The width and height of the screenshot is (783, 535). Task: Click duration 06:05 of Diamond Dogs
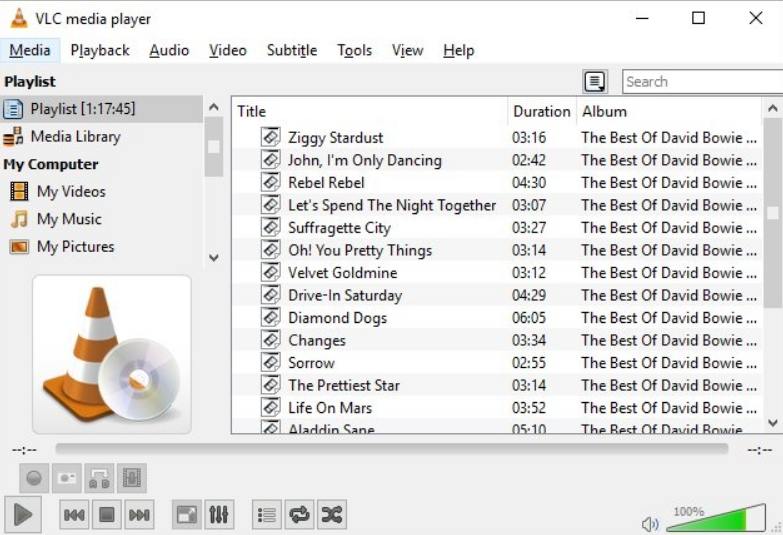529,318
